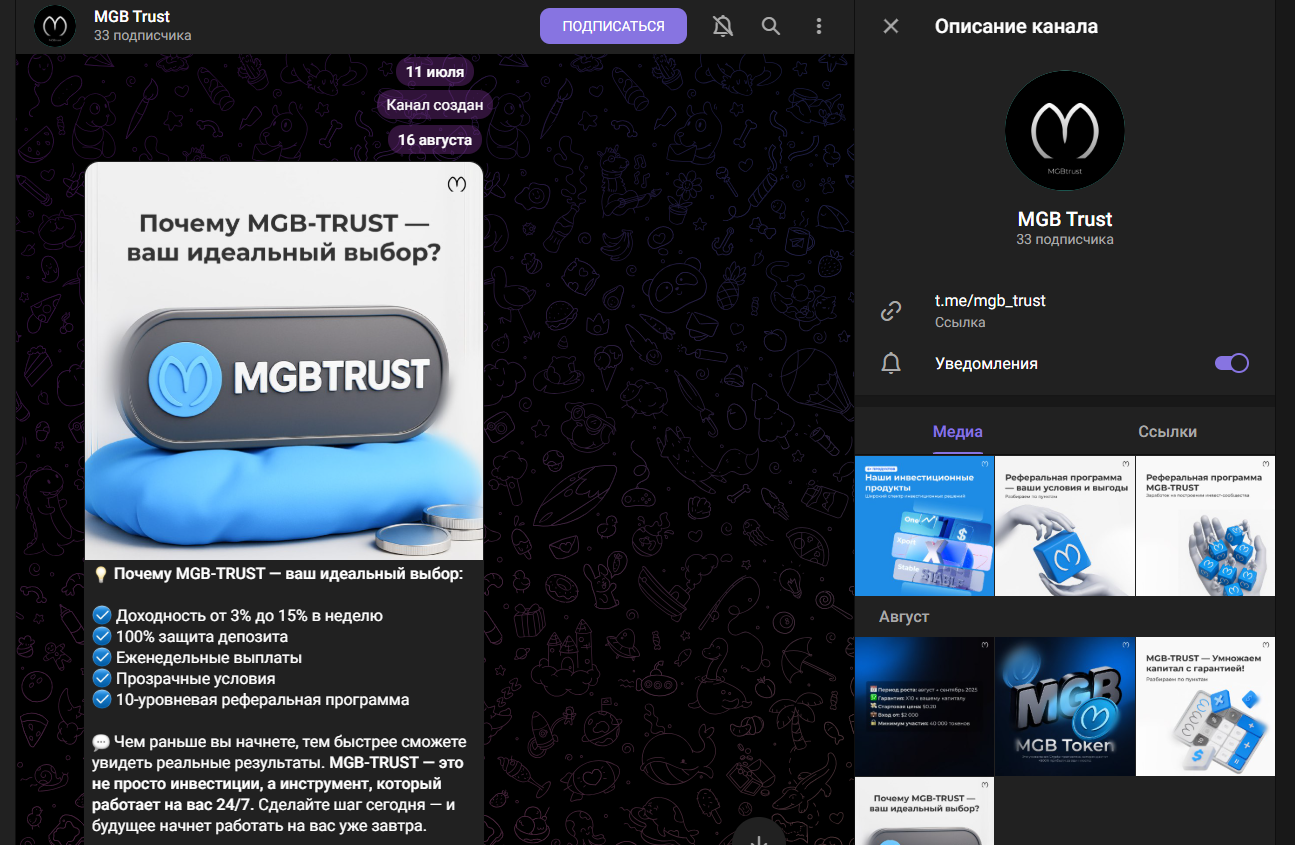Switch to the Ссылки tab
The image size is (1295, 845).
(1167, 432)
